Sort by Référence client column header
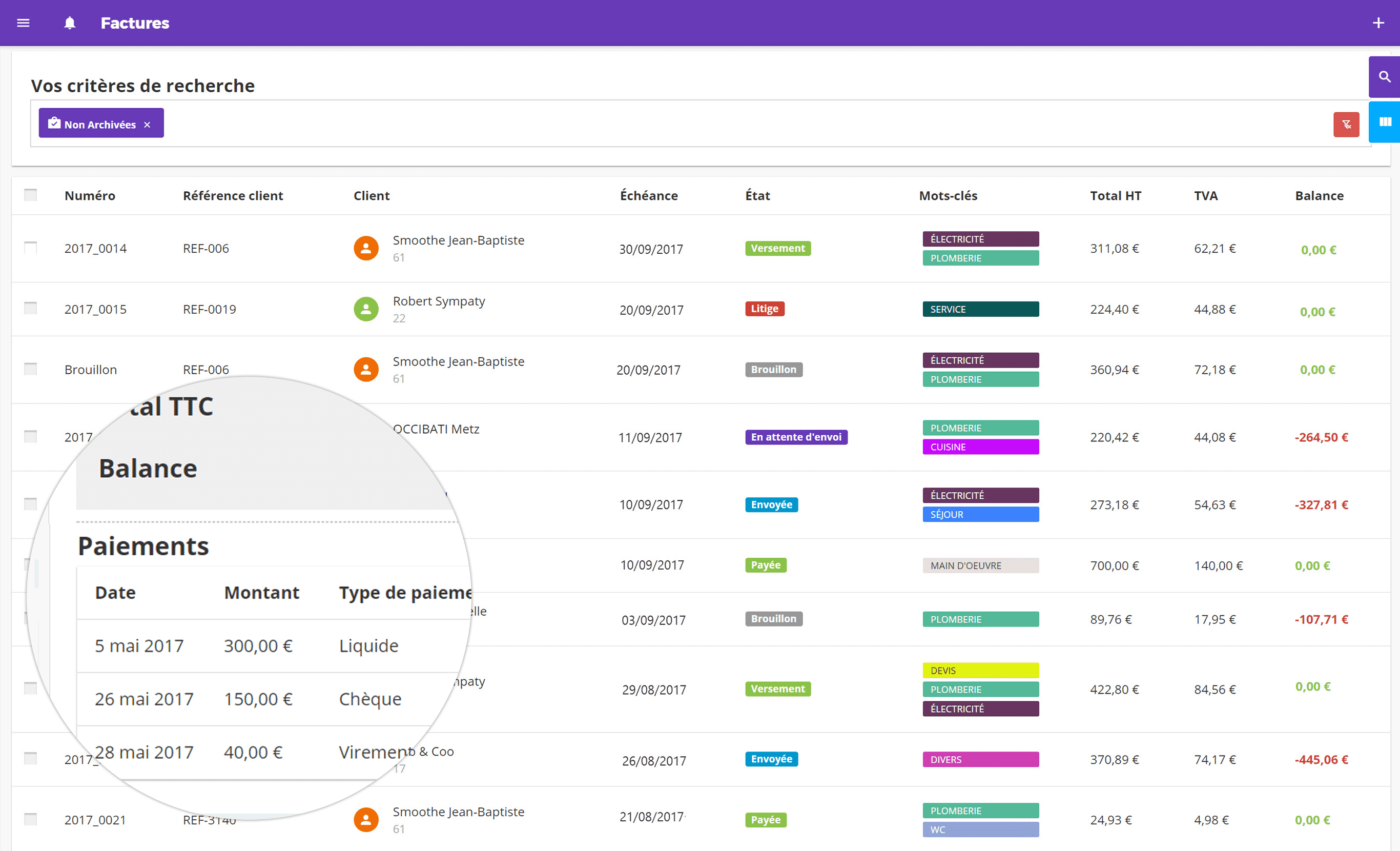 [x=233, y=195]
